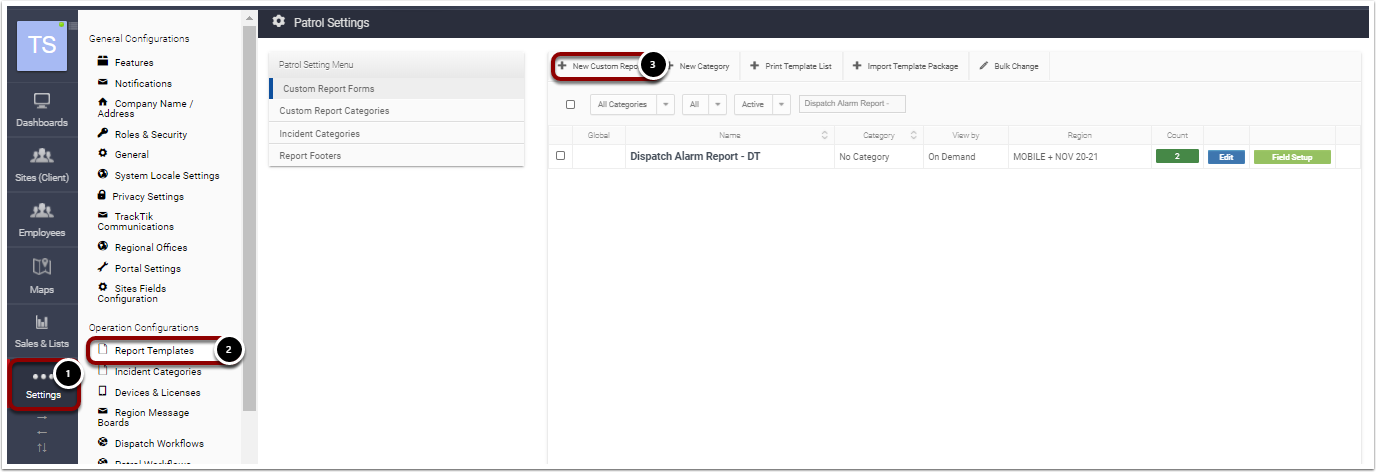Click the Dispatch Alarm Report search field

(x=852, y=104)
